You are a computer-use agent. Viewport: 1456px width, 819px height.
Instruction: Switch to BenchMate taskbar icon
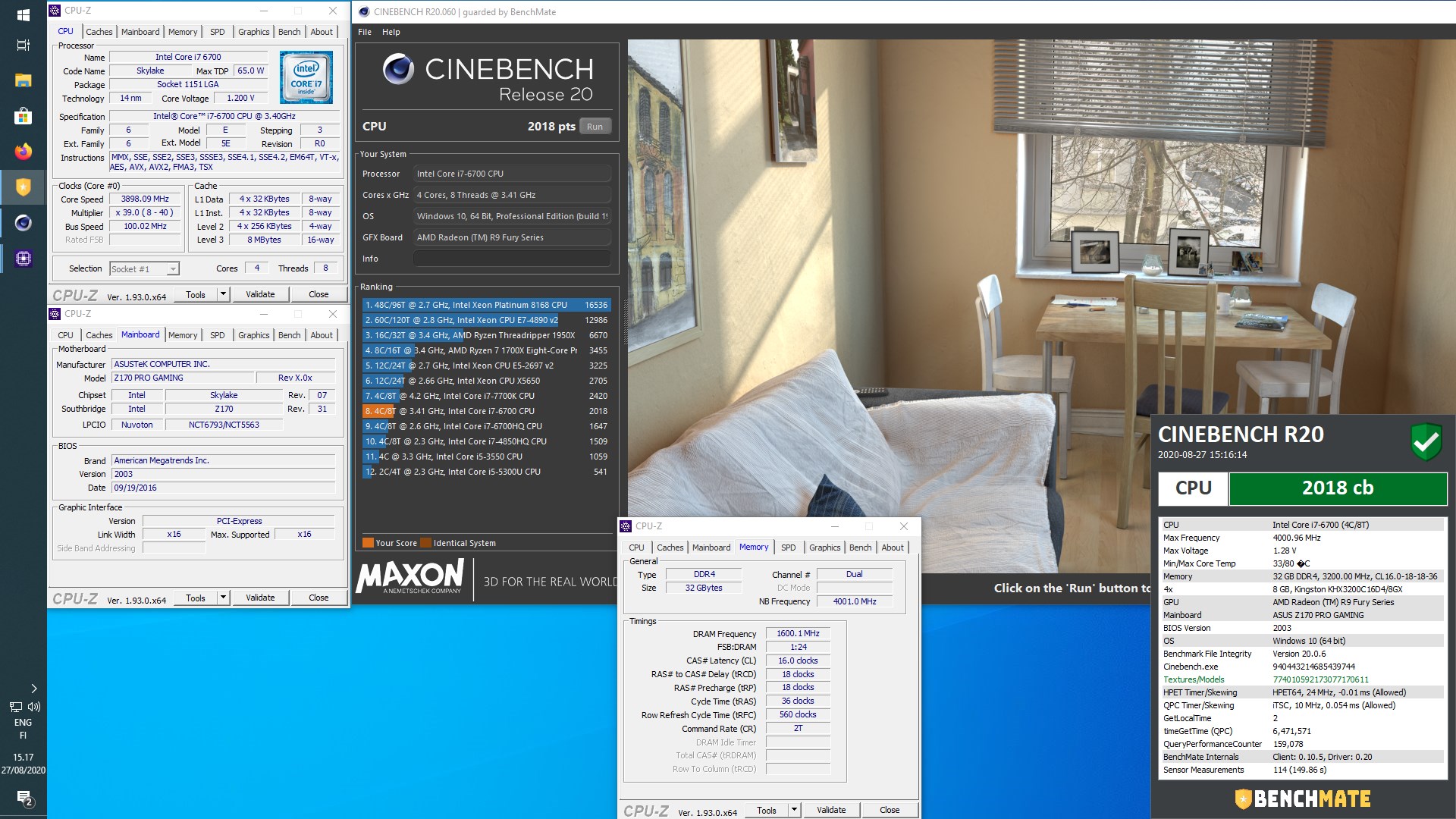pos(23,187)
